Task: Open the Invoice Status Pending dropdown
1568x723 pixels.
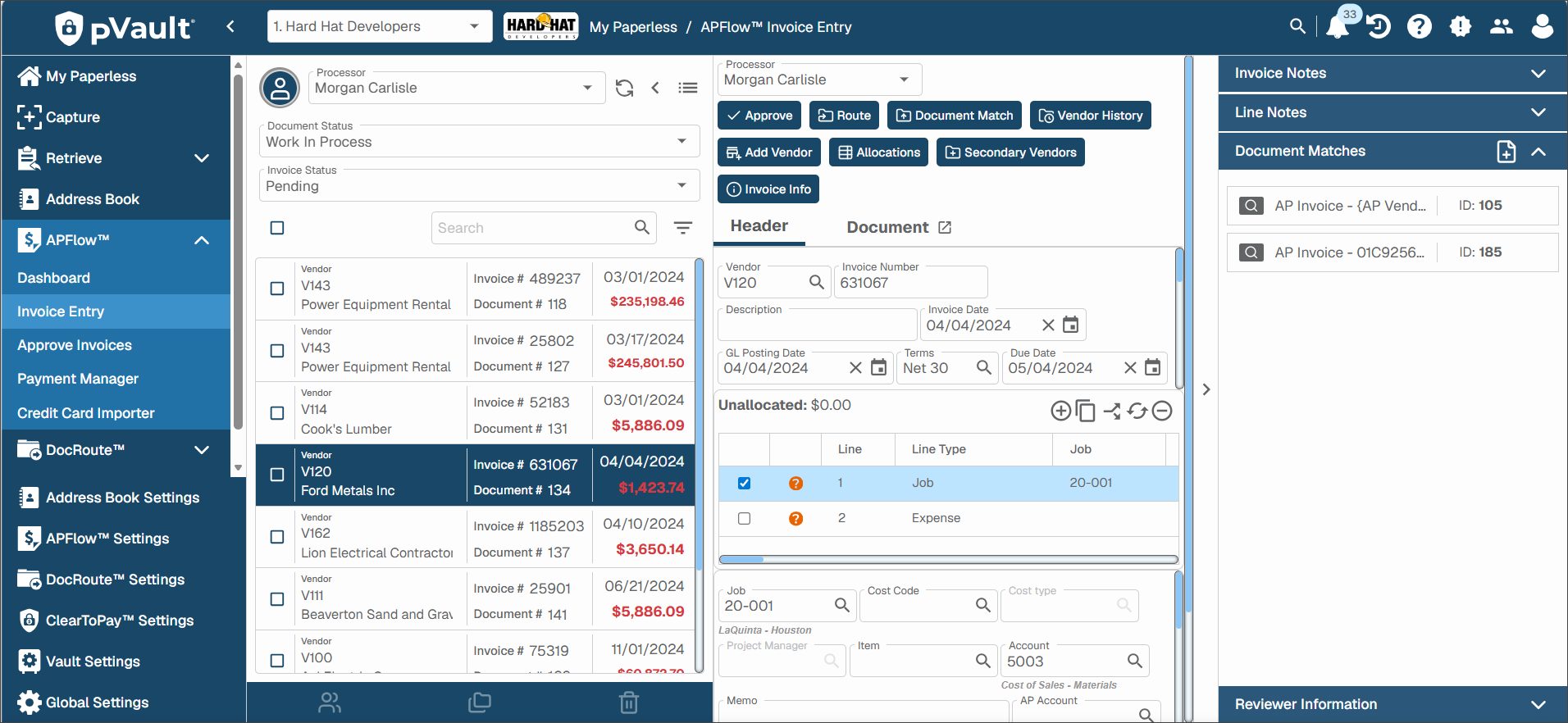Action: [x=480, y=185]
